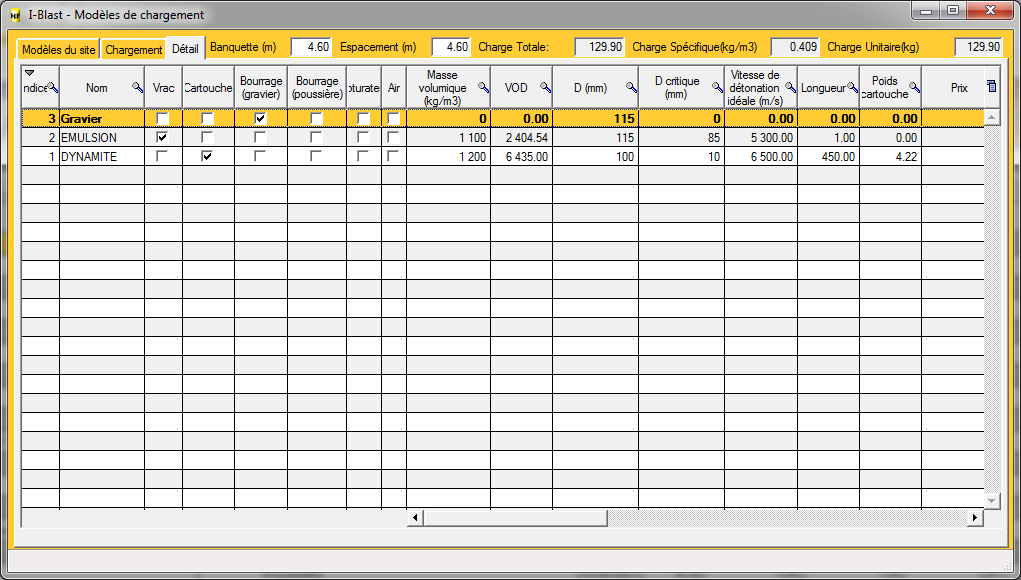Click the column chooser icon beside Prix
1021x580 pixels.
tap(991, 87)
